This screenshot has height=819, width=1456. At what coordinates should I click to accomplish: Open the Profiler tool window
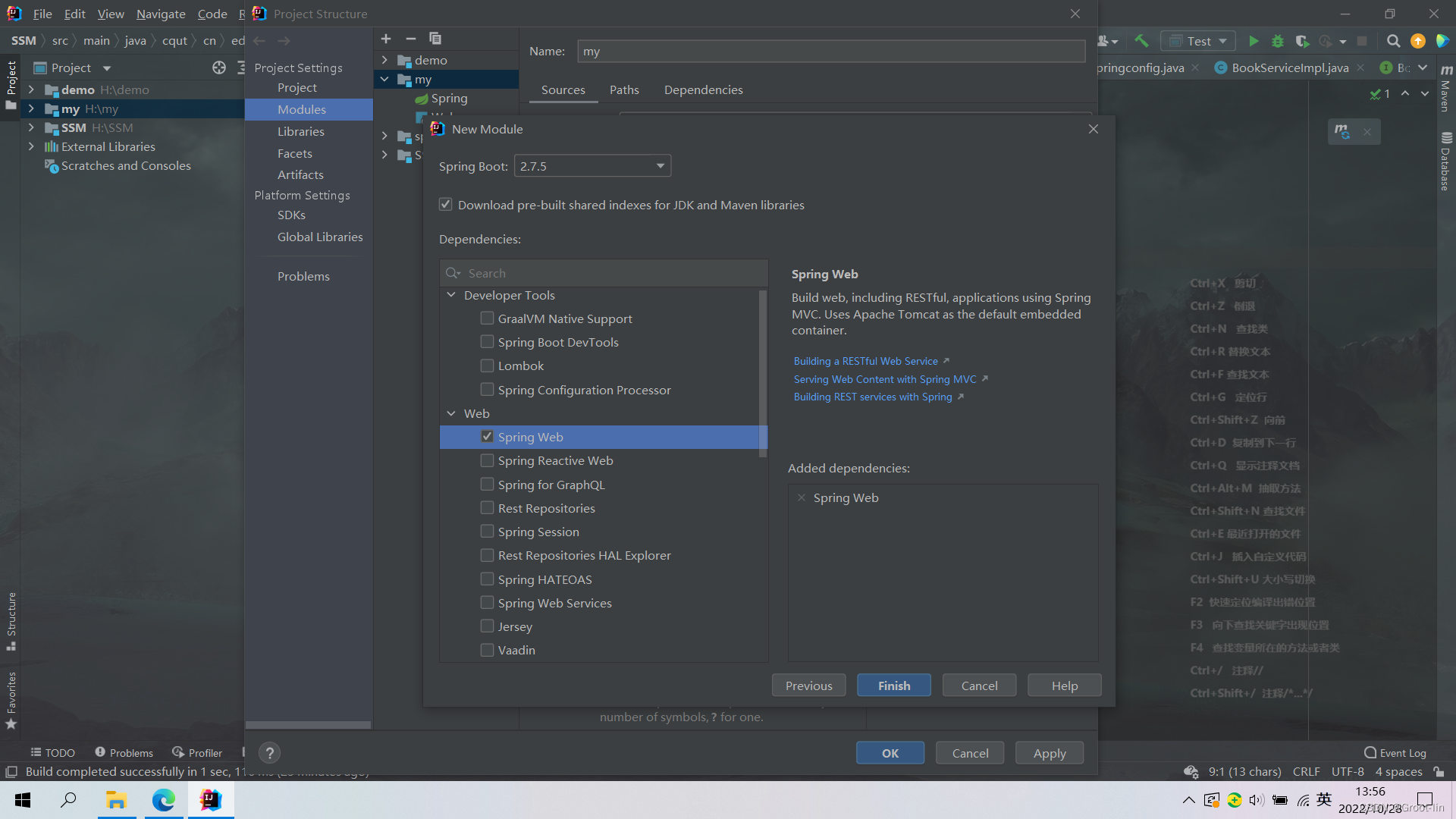click(x=197, y=753)
